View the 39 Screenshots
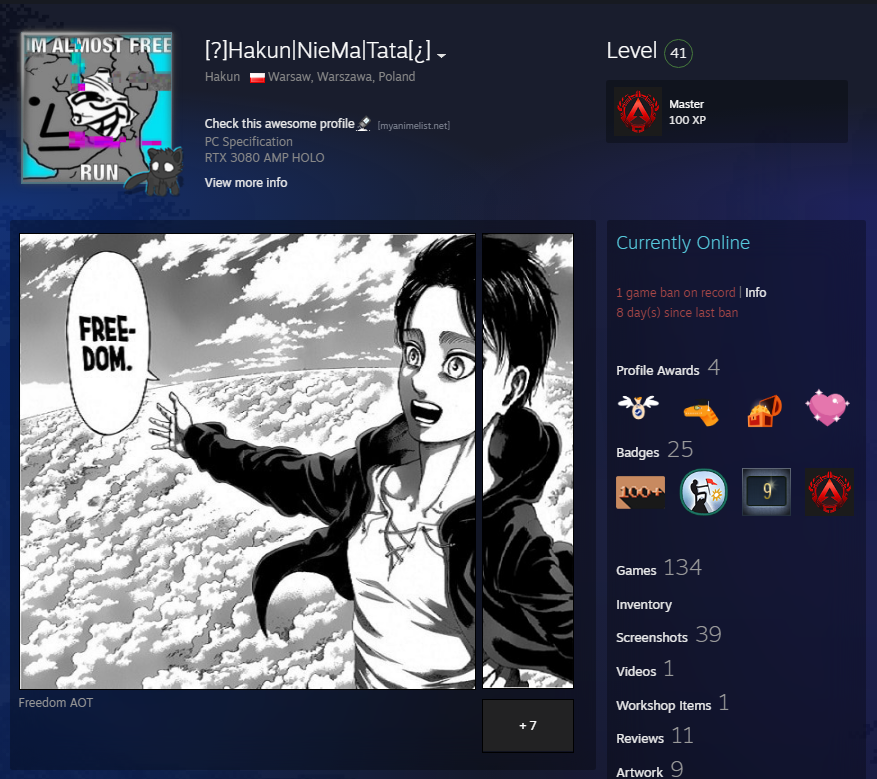The image size is (877, 779). (668, 636)
